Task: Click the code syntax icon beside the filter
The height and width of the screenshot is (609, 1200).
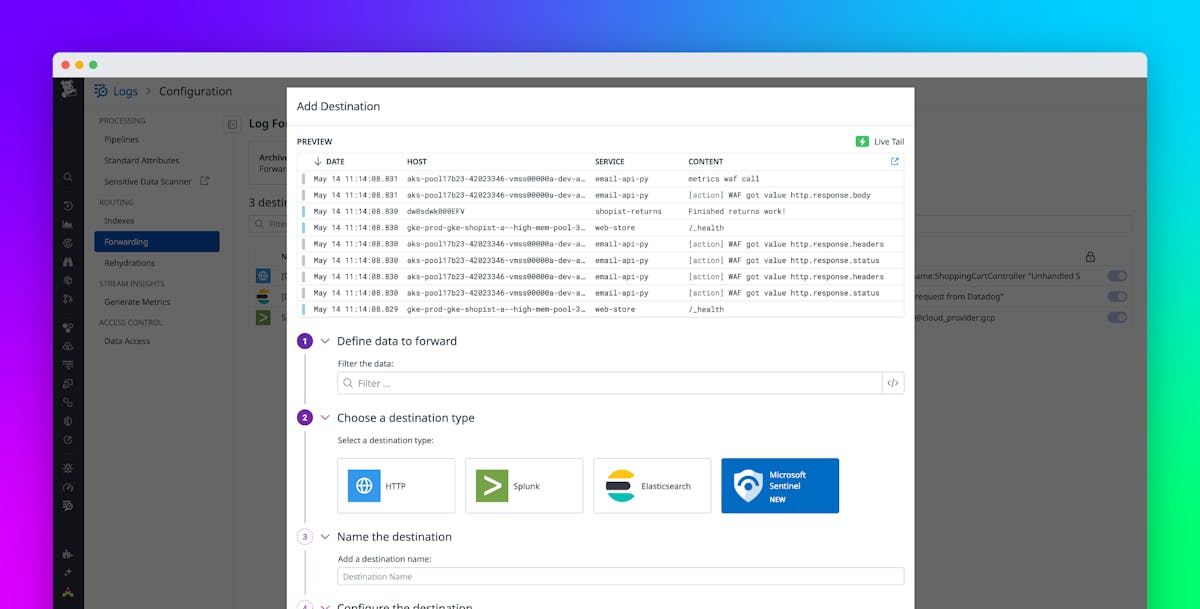Action: (x=893, y=383)
